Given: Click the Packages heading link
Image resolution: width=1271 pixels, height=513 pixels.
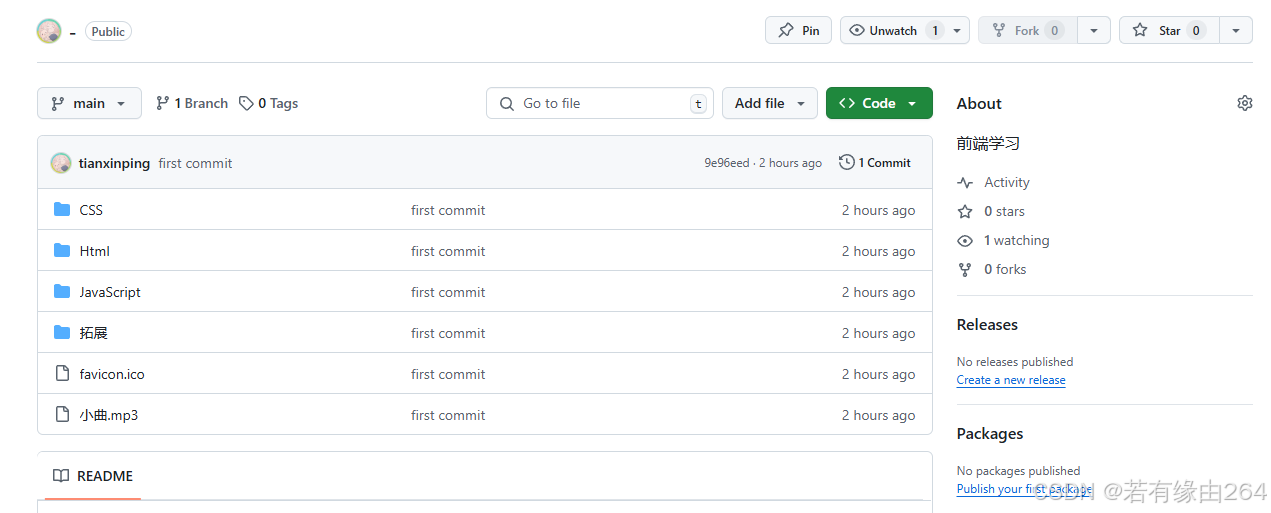Looking at the screenshot, I should point(990,433).
